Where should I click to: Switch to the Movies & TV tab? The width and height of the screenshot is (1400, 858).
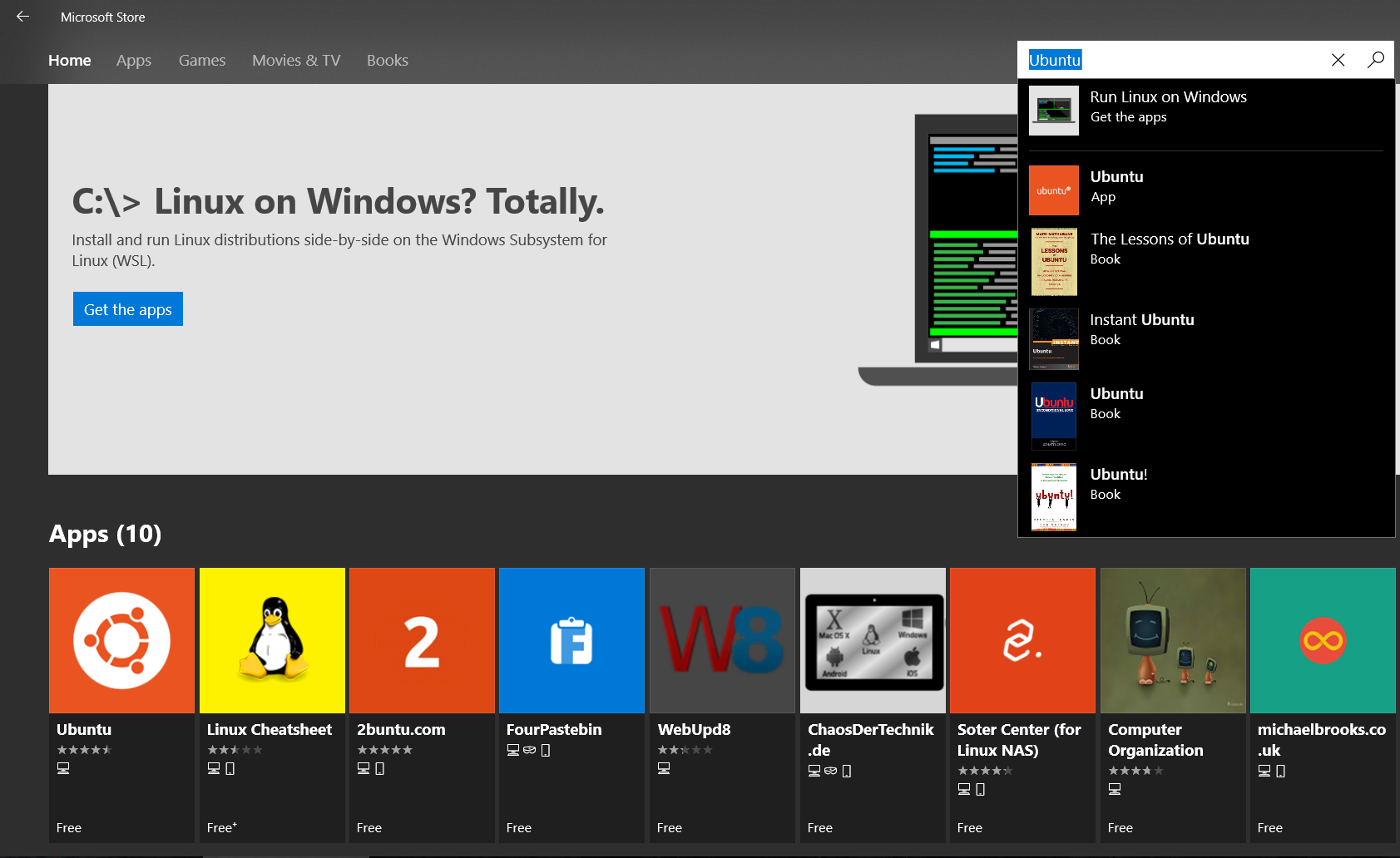(x=296, y=61)
